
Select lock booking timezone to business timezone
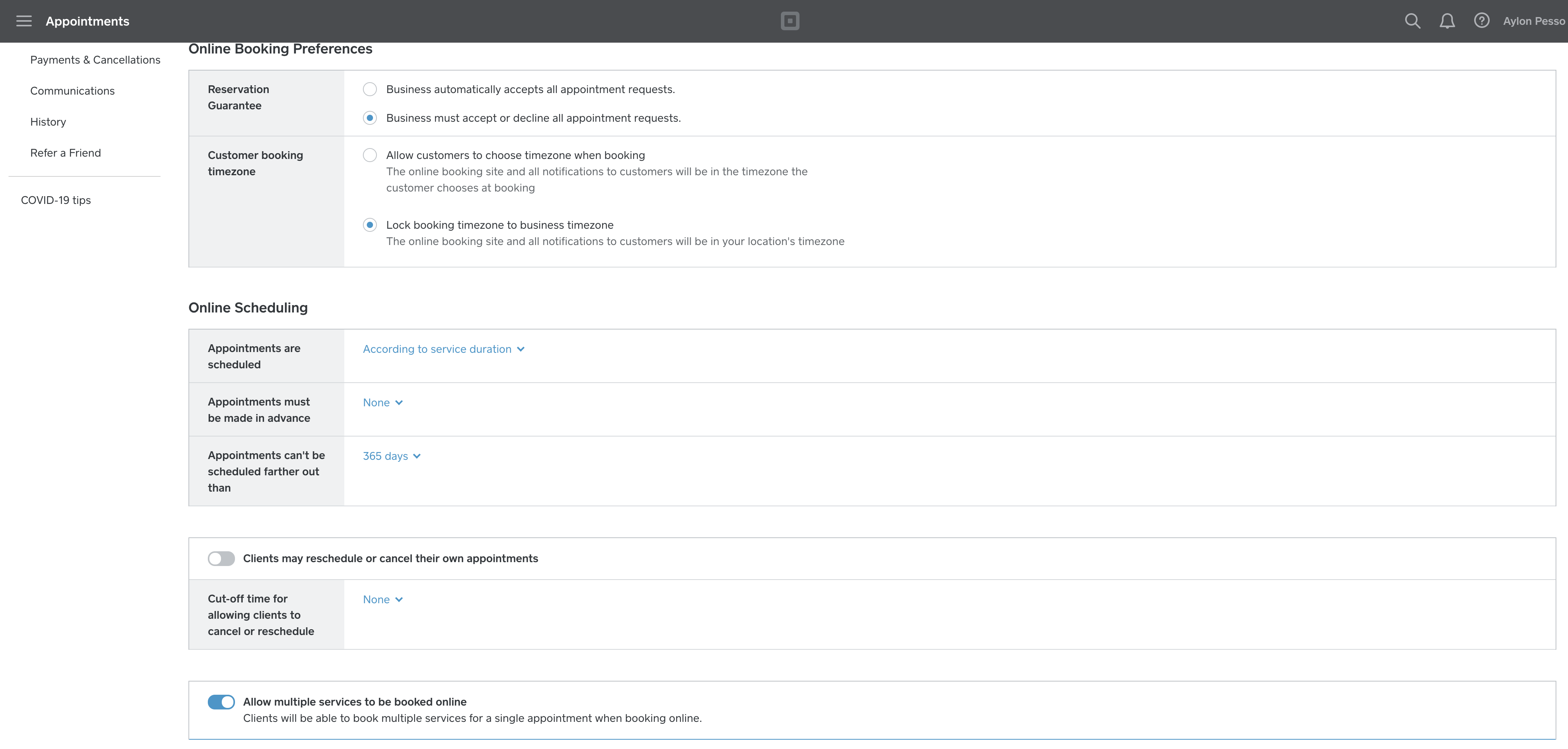point(370,225)
